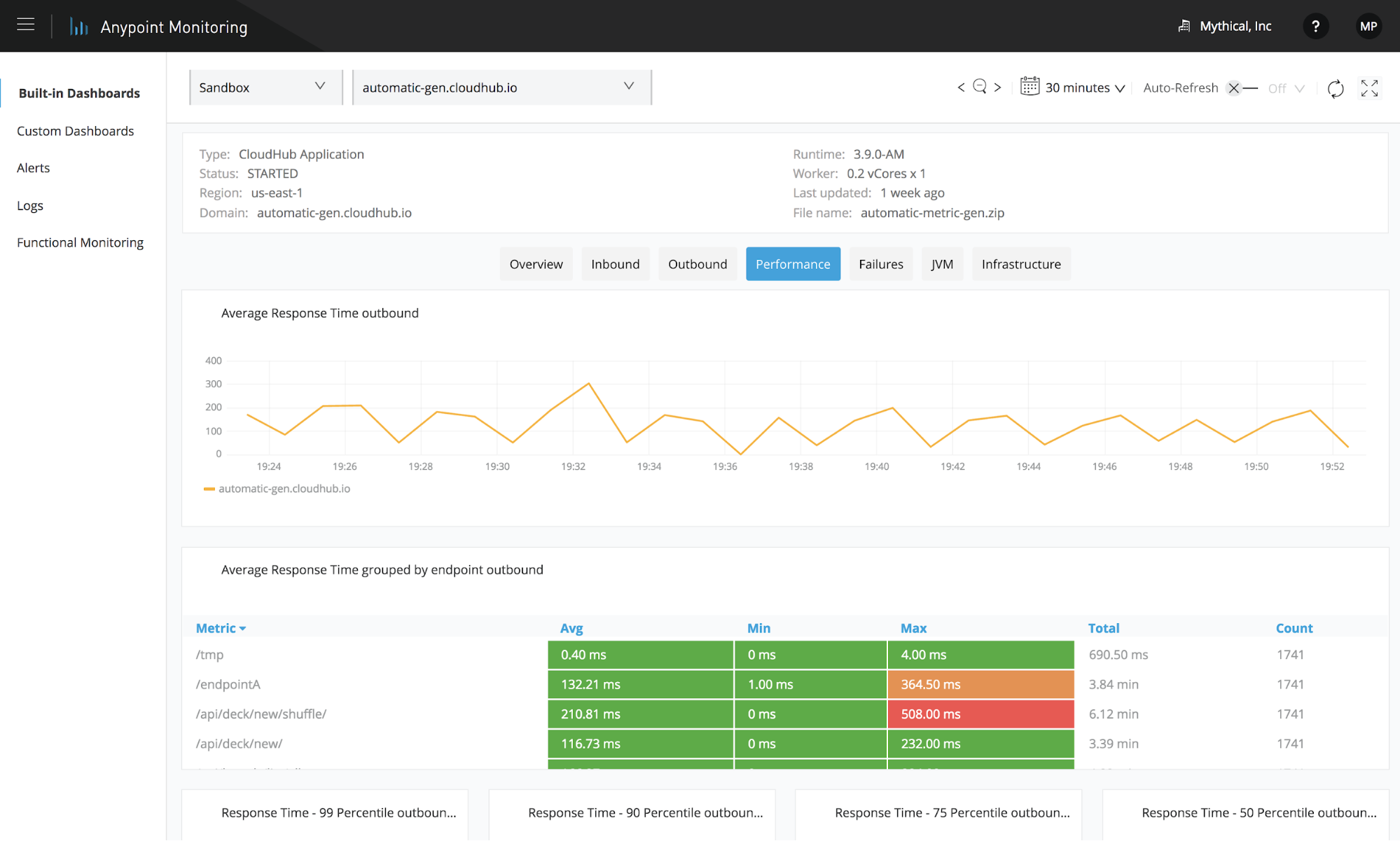Expand the 30 minutes duration dropdown
Image resolution: width=1400 pixels, height=841 pixels.
pyautogui.click(x=1120, y=88)
